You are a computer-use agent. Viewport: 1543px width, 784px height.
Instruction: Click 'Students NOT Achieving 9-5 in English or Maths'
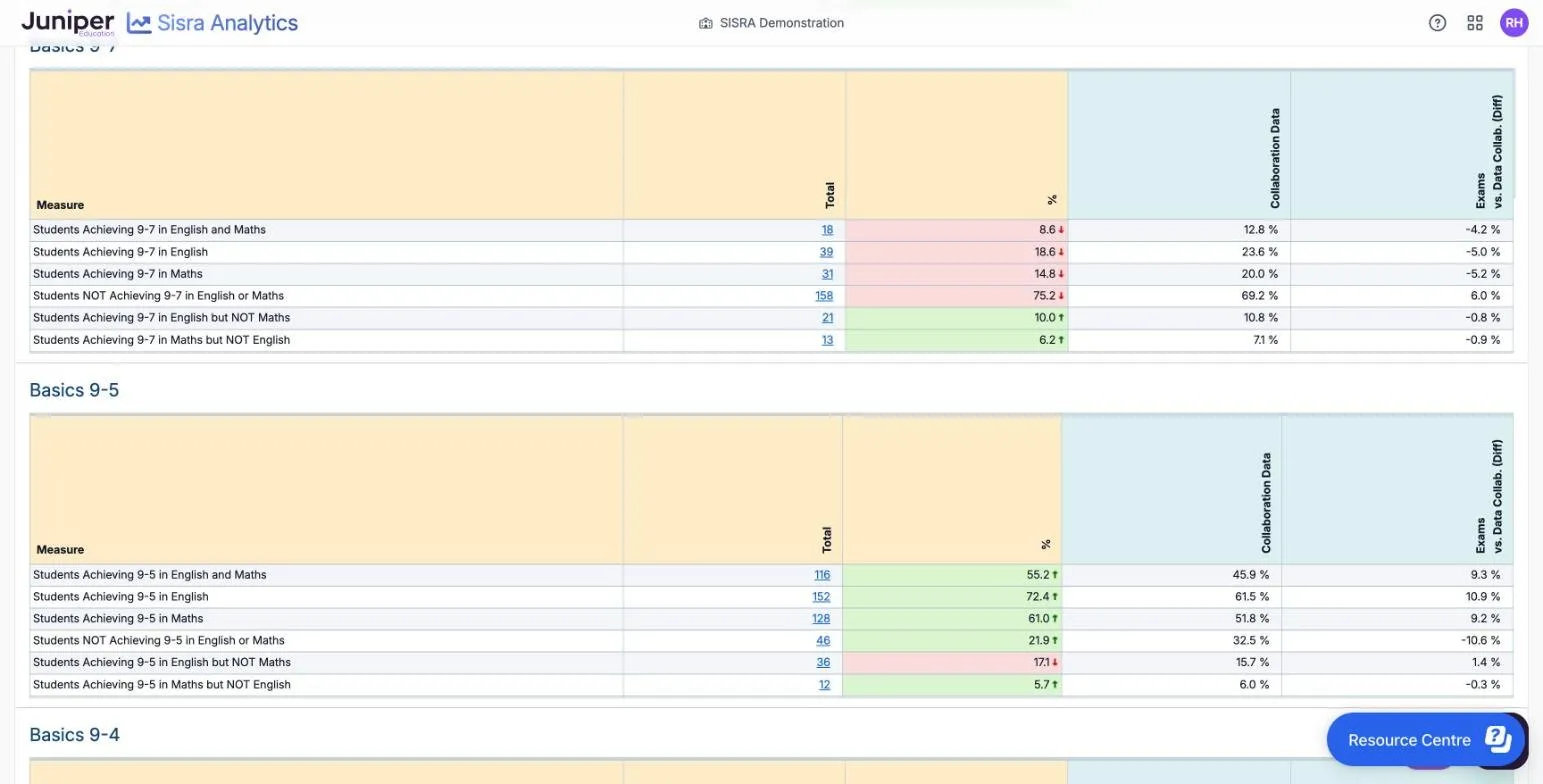tap(158, 641)
